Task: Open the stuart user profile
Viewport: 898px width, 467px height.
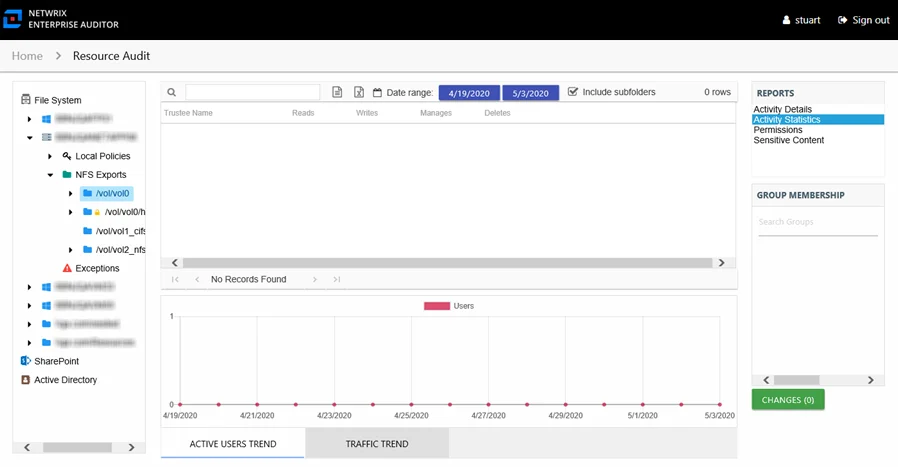Action: [x=801, y=20]
